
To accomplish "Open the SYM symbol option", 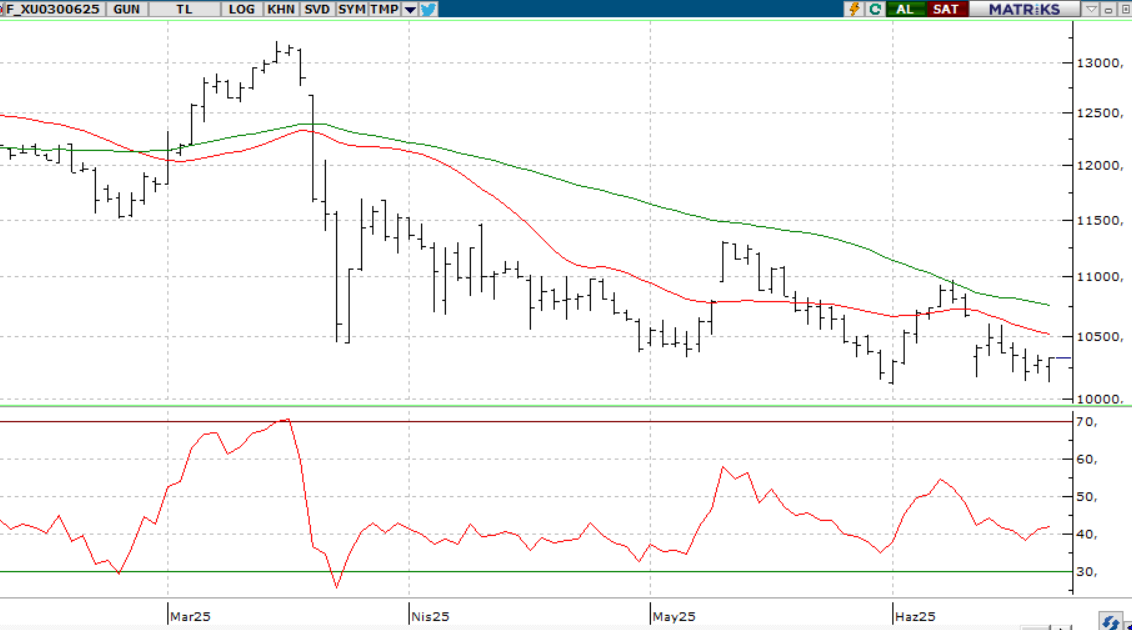I will 352,9.
